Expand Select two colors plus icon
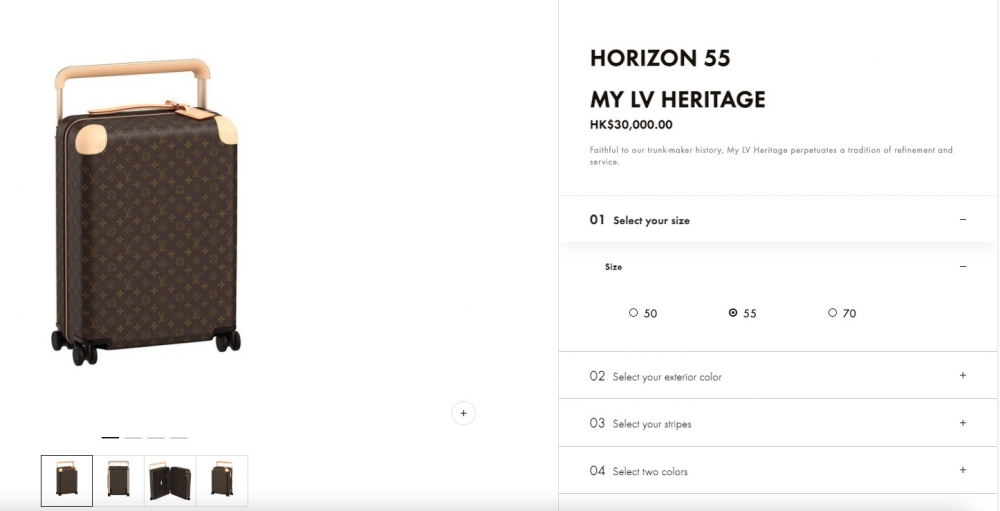 pos(962,470)
